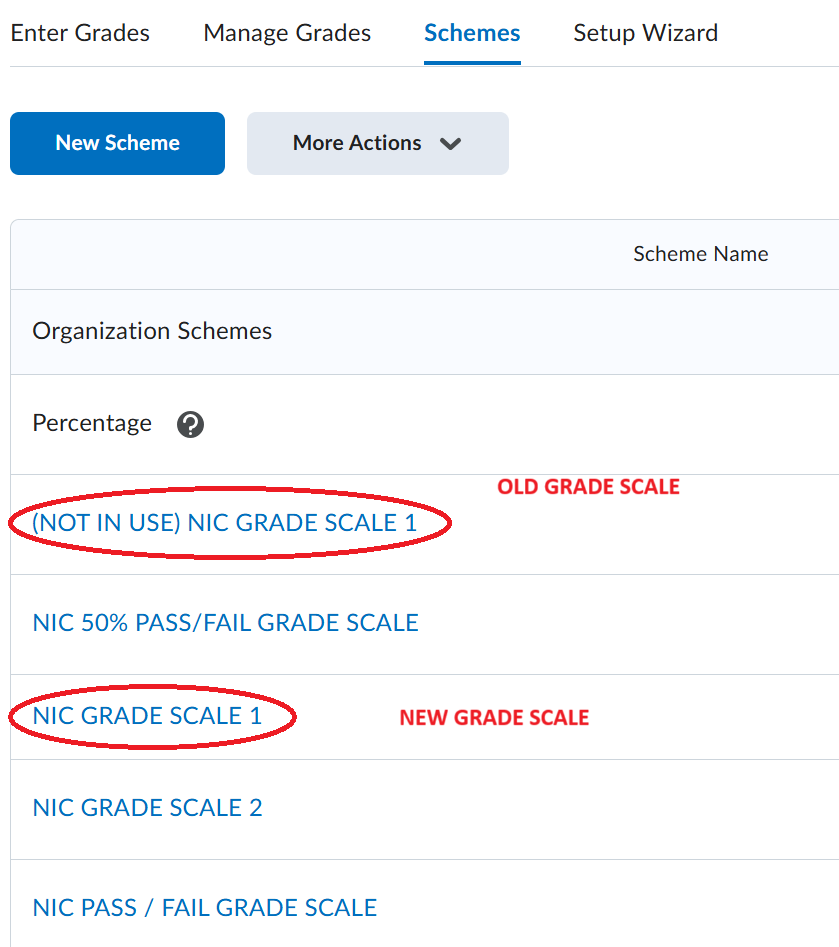
Task: Click the Scheme Name column header
Action: [701, 254]
